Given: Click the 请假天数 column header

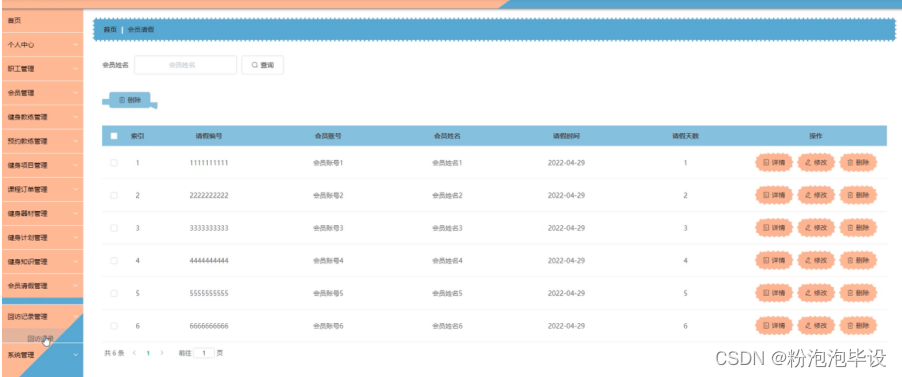Looking at the screenshot, I should point(685,136).
